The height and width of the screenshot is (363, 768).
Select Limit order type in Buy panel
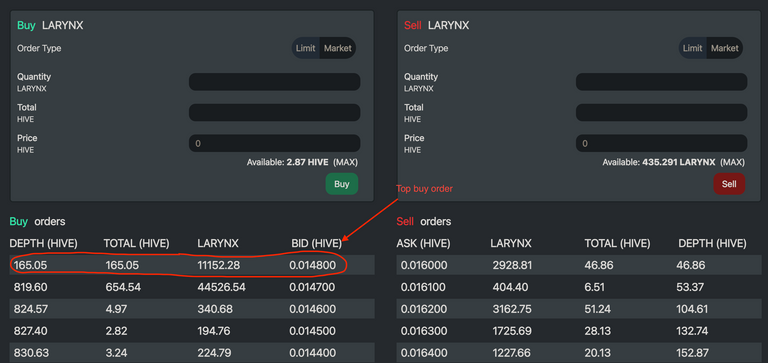click(306, 48)
